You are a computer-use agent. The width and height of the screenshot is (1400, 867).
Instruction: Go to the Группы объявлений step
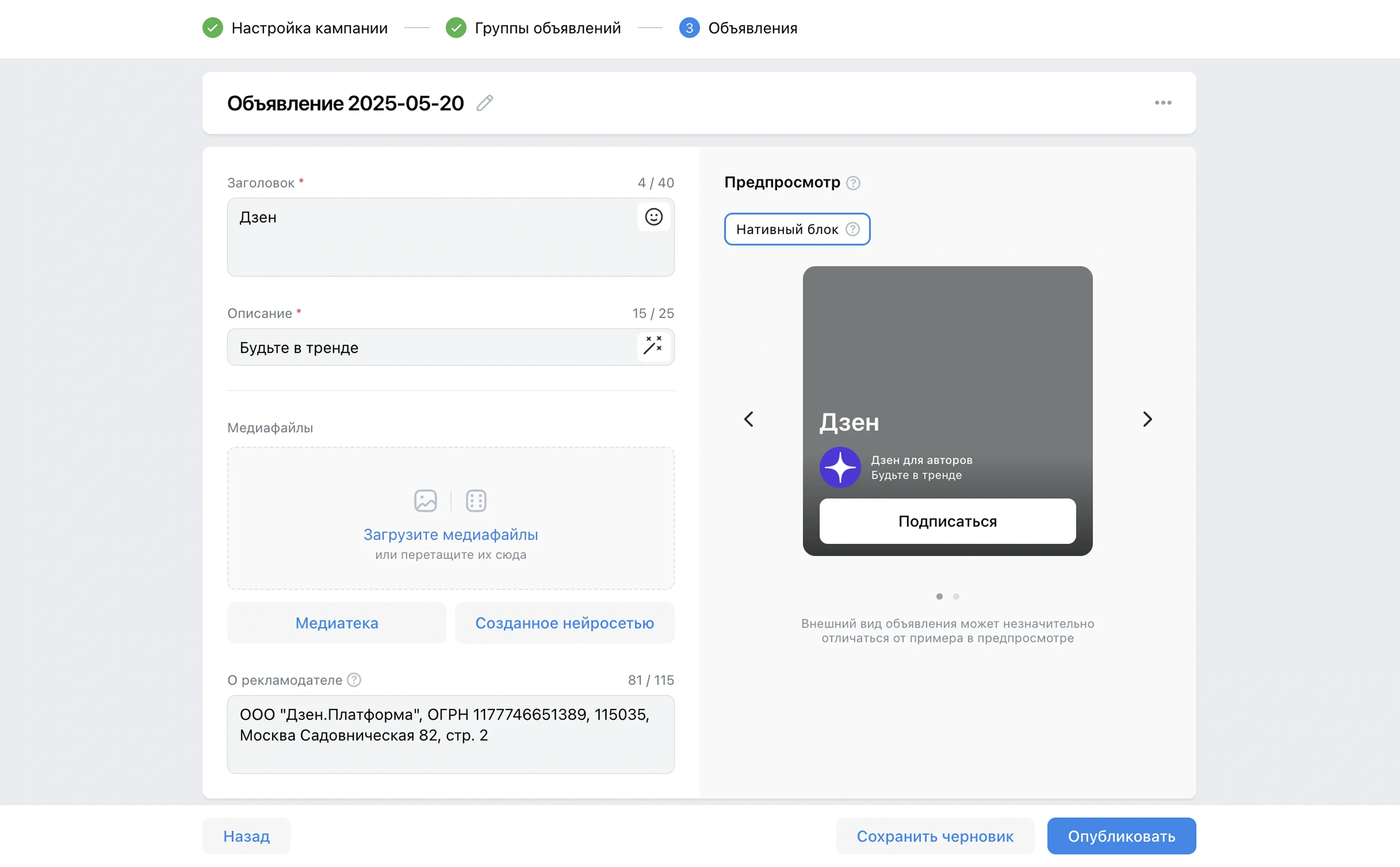click(x=547, y=28)
